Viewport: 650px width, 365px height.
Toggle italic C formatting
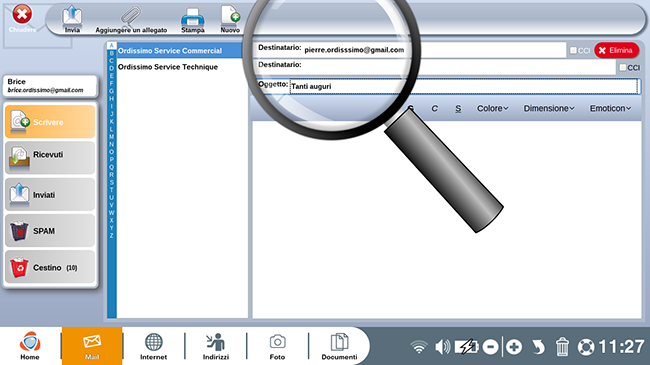coord(434,108)
